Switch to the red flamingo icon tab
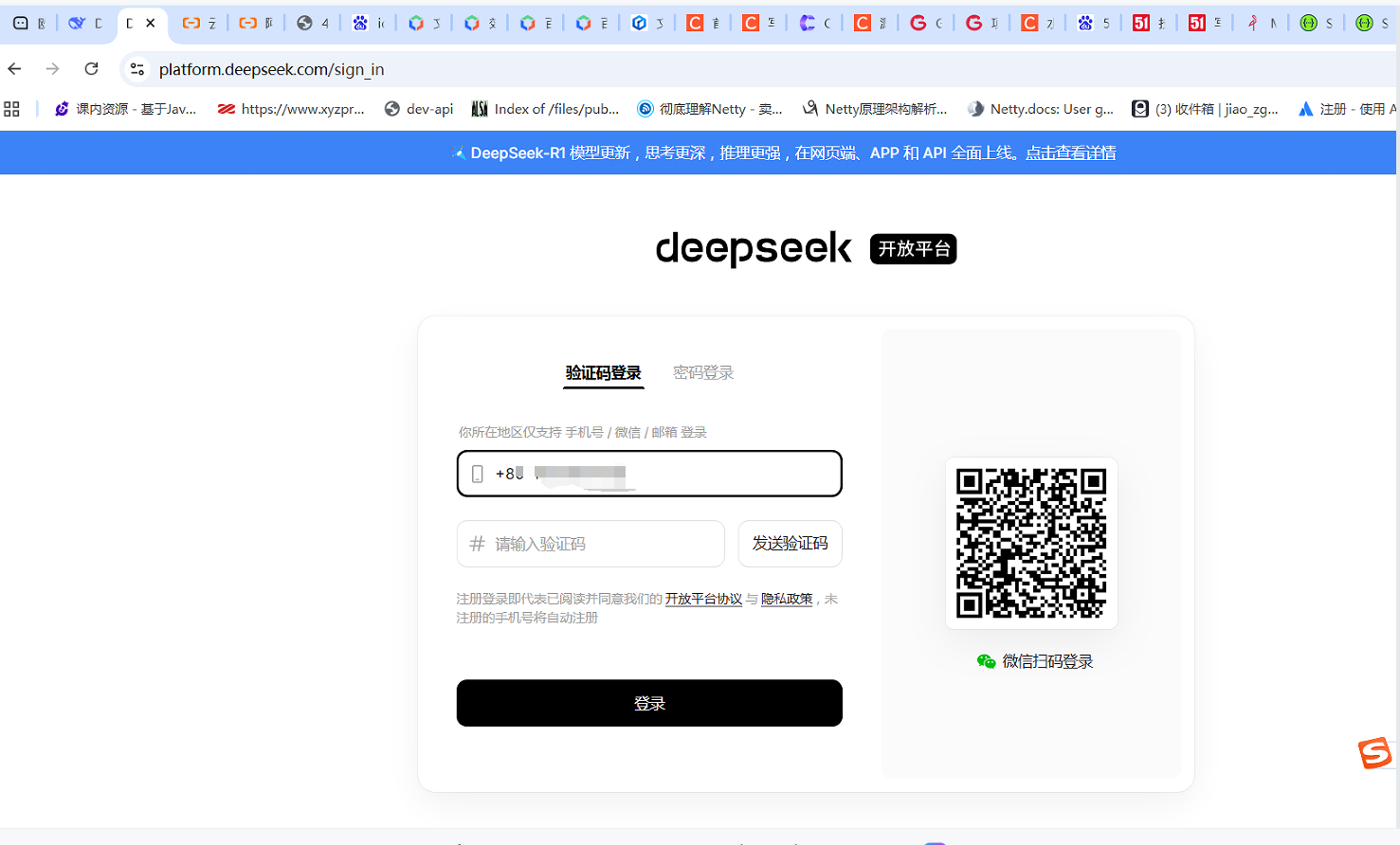 (x=1262, y=23)
